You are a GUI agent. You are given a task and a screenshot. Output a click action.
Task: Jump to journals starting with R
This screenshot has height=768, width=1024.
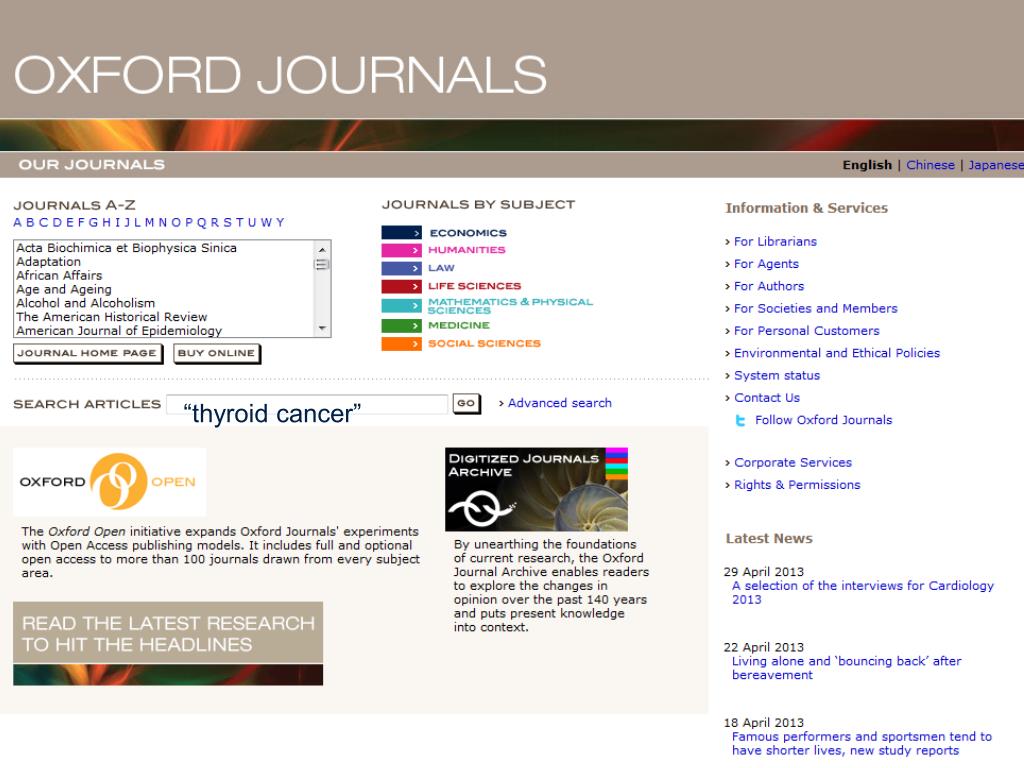(x=214, y=223)
